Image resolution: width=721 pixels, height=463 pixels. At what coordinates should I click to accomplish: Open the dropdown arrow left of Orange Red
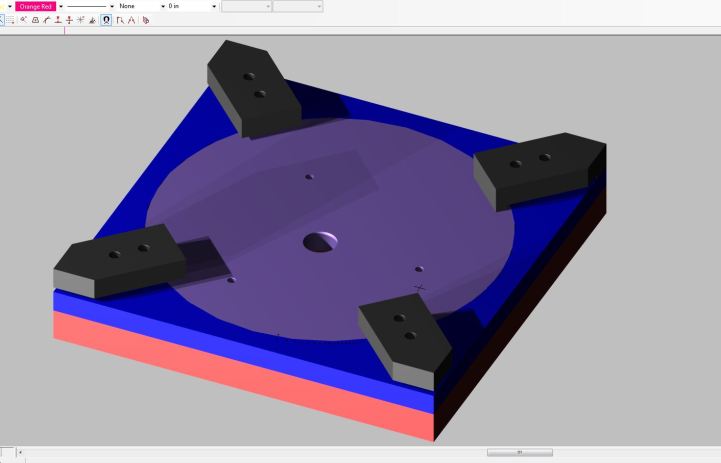tap(10, 6)
